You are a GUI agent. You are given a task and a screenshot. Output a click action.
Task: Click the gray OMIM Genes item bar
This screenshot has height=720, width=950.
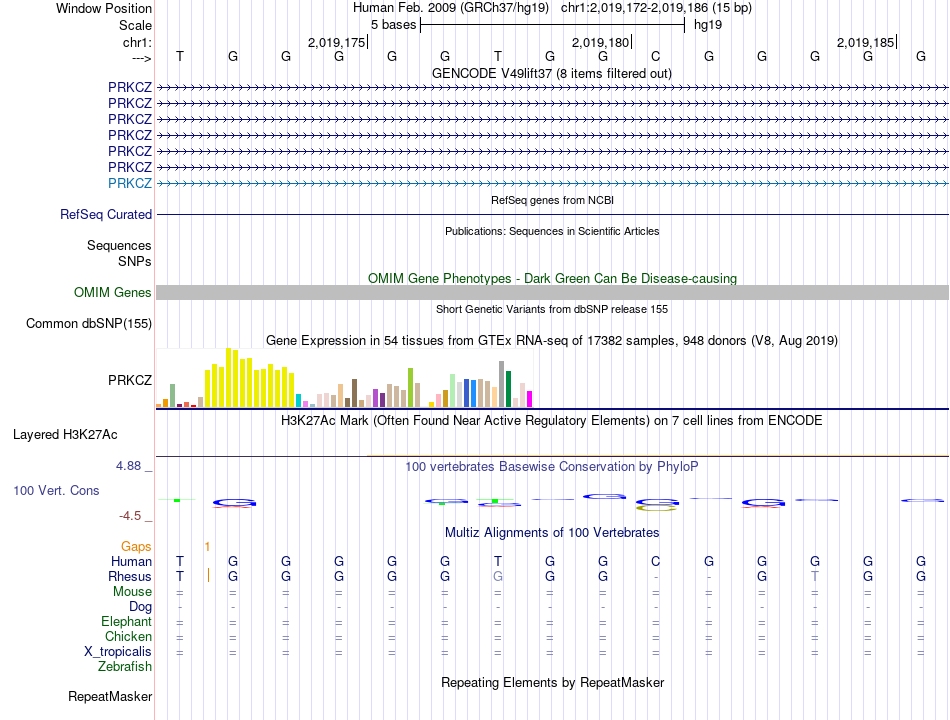coord(552,293)
